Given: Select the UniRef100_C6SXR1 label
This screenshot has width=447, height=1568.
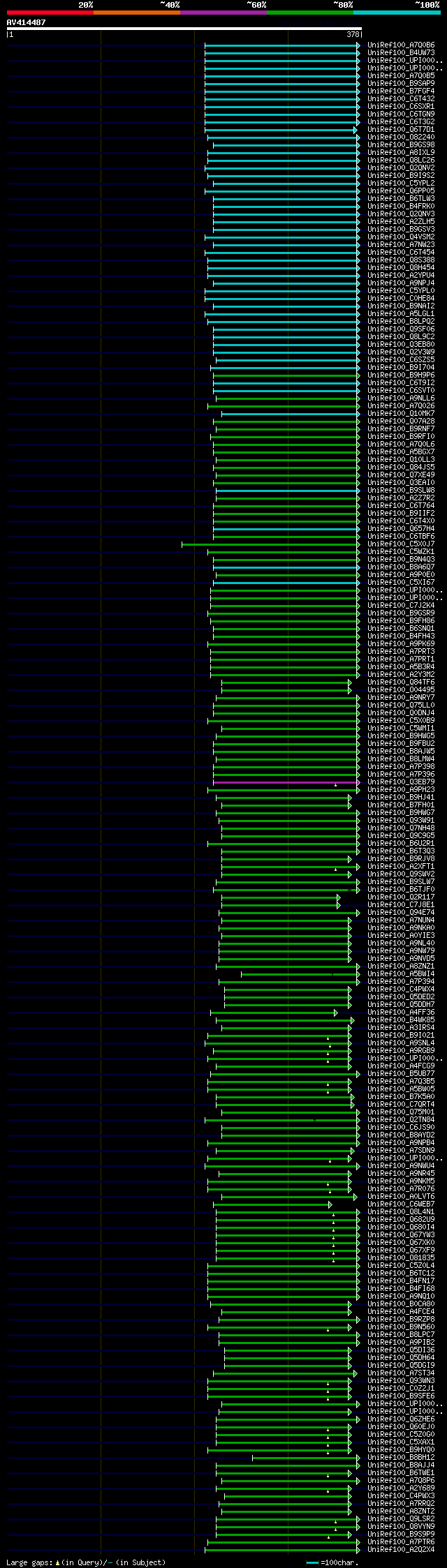Looking at the screenshot, I should pyautogui.click(x=401, y=107).
